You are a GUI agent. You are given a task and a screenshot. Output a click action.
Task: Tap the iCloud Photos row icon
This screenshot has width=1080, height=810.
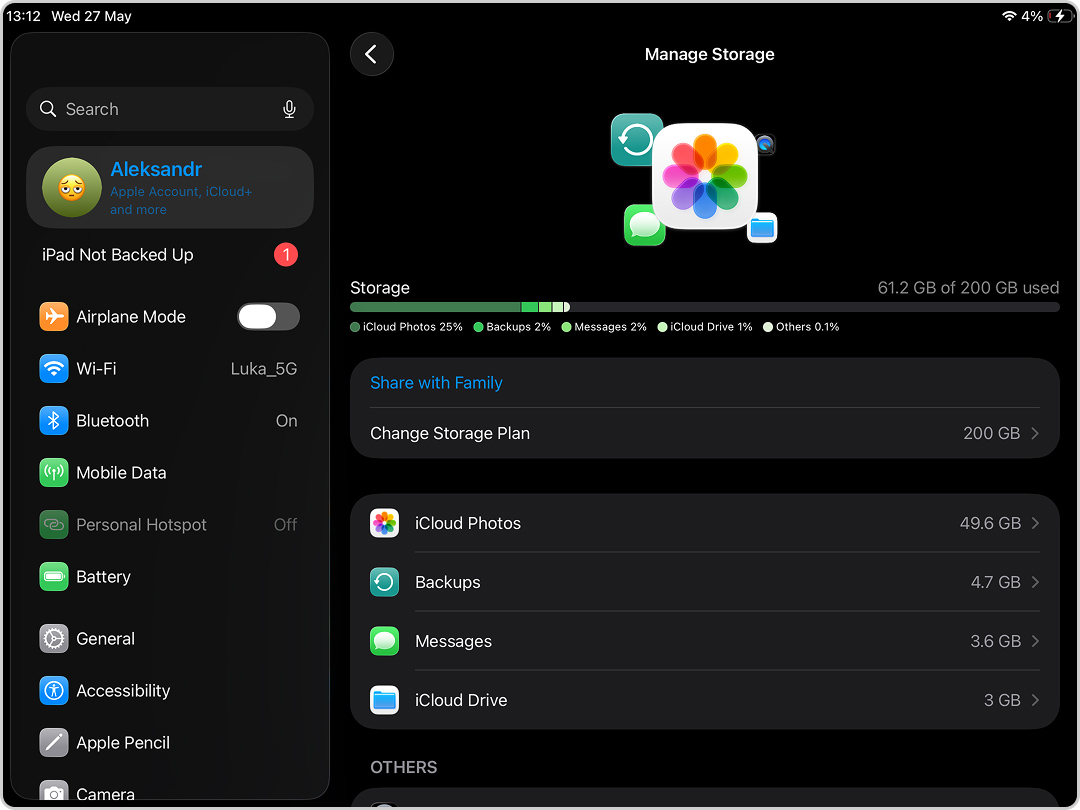pos(384,523)
